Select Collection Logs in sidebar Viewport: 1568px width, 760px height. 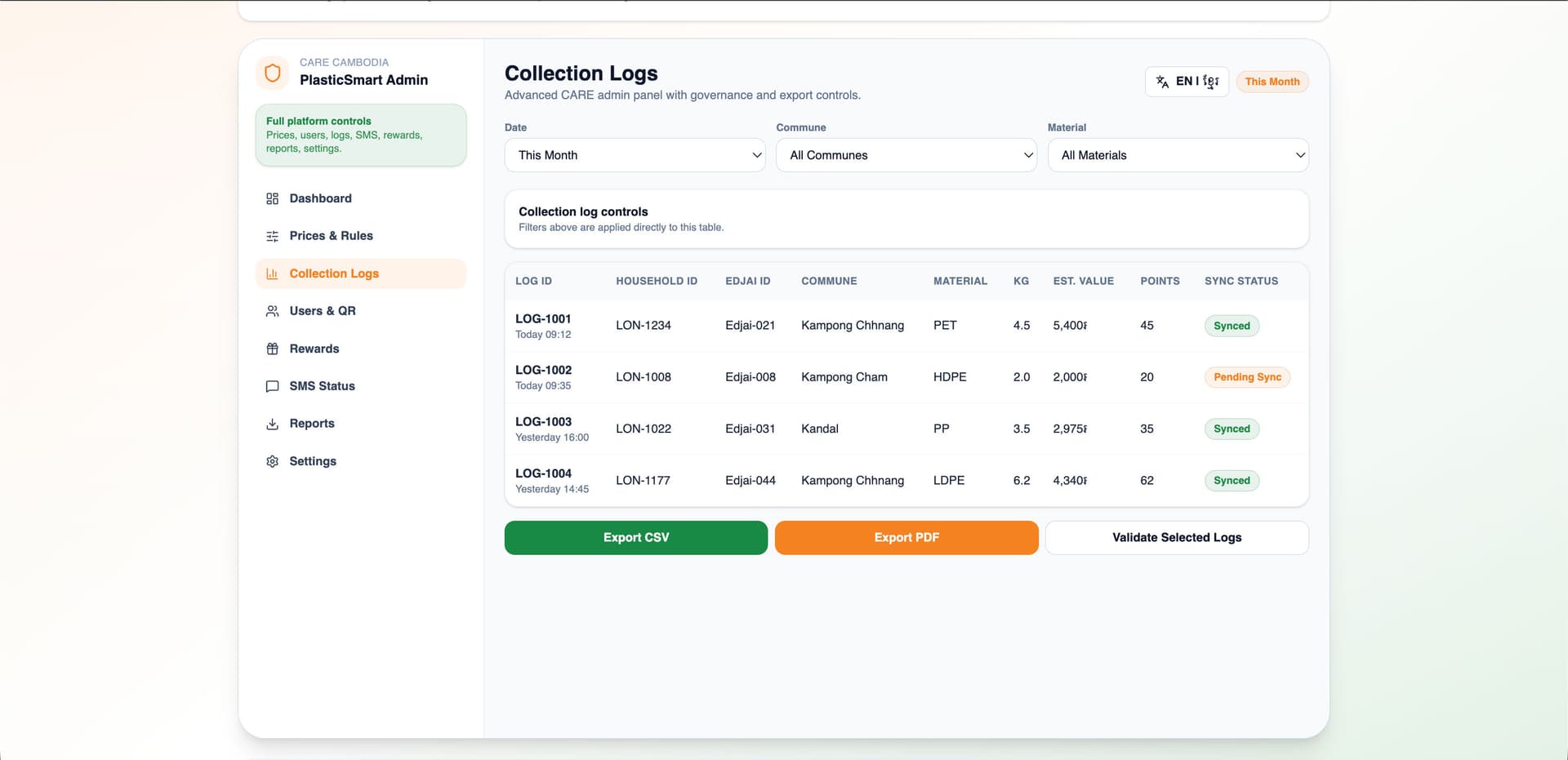(361, 273)
